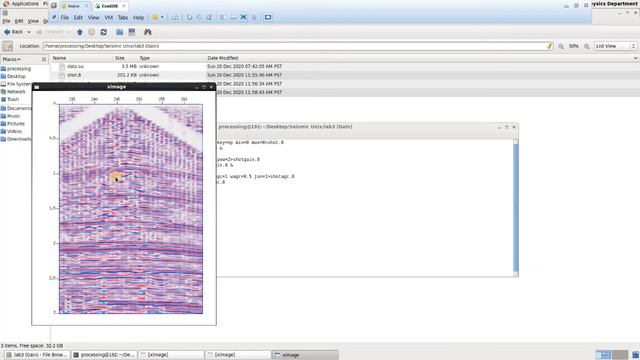
Task: Click the Stop loading icon
Action: pos(92,32)
